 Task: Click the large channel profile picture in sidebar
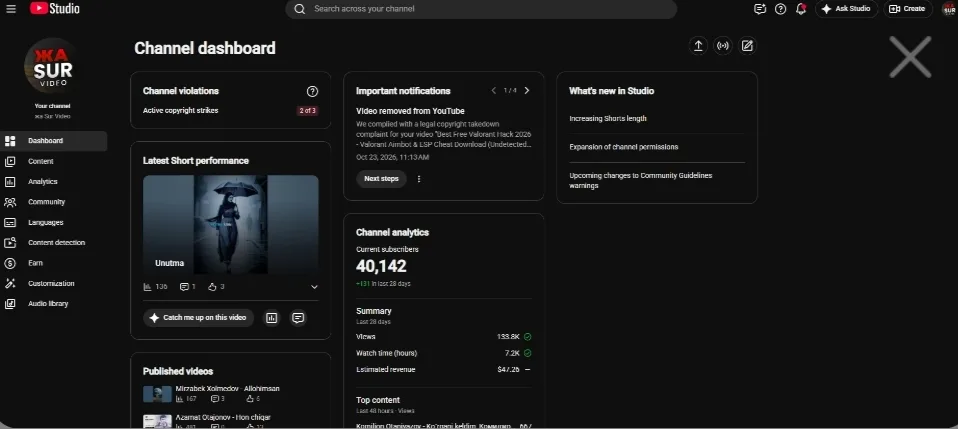pyautogui.click(x=53, y=65)
